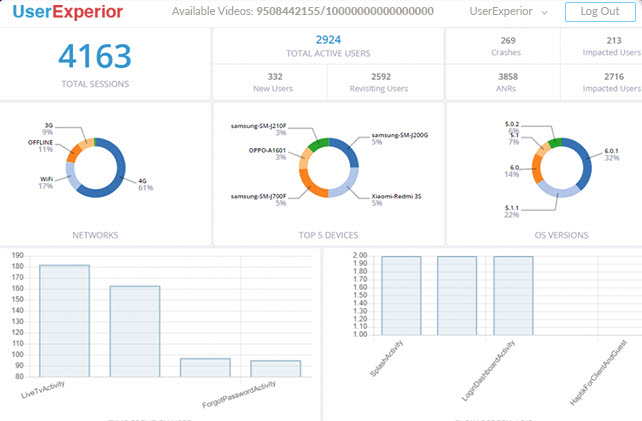Click the LoginDashboardActivity bar
This screenshot has width=642, height=421.
pyautogui.click(x=513, y=296)
